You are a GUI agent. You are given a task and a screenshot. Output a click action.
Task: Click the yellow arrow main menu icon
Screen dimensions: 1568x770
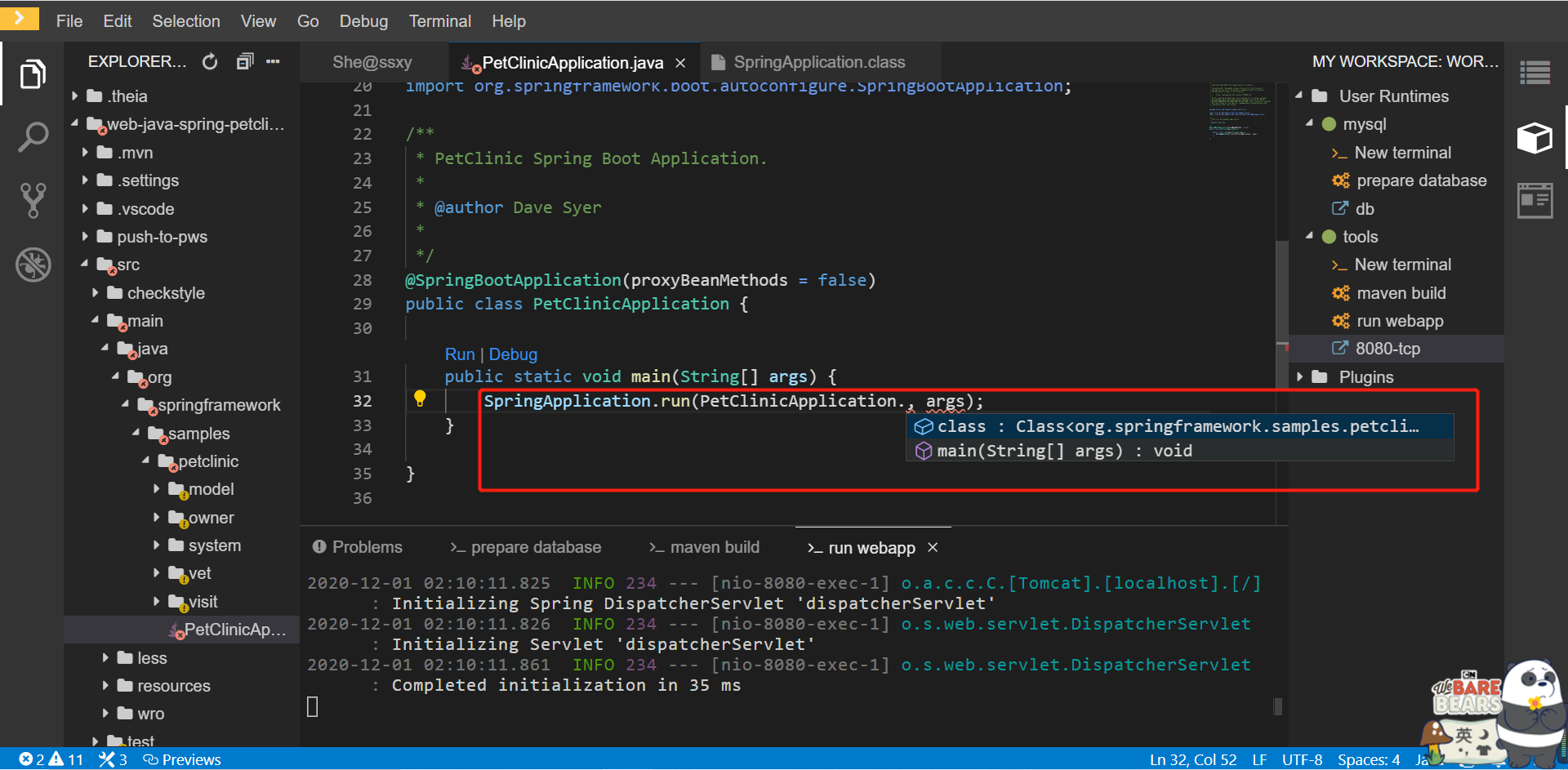coord(20,17)
